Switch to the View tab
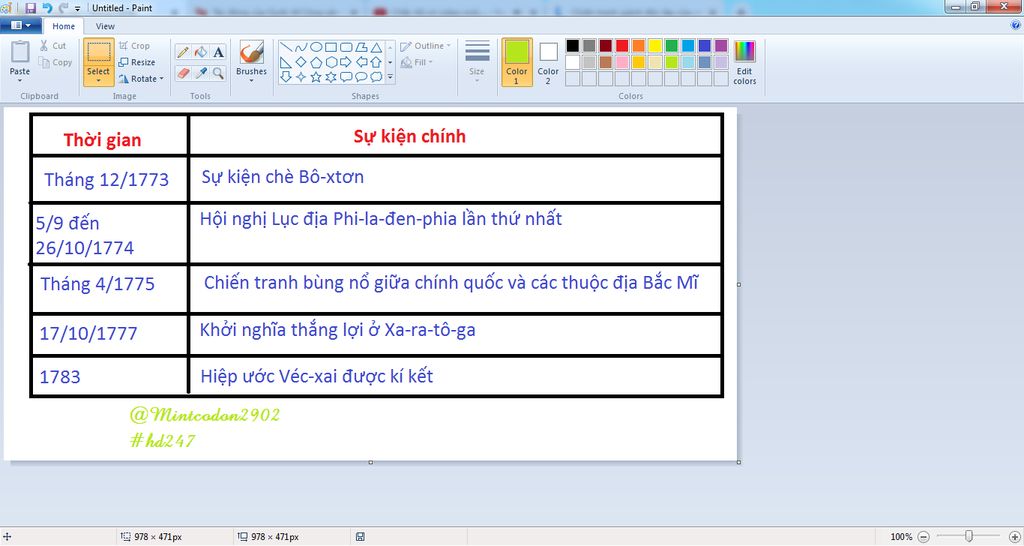Screen dimensions: 1024x546 coord(105,26)
